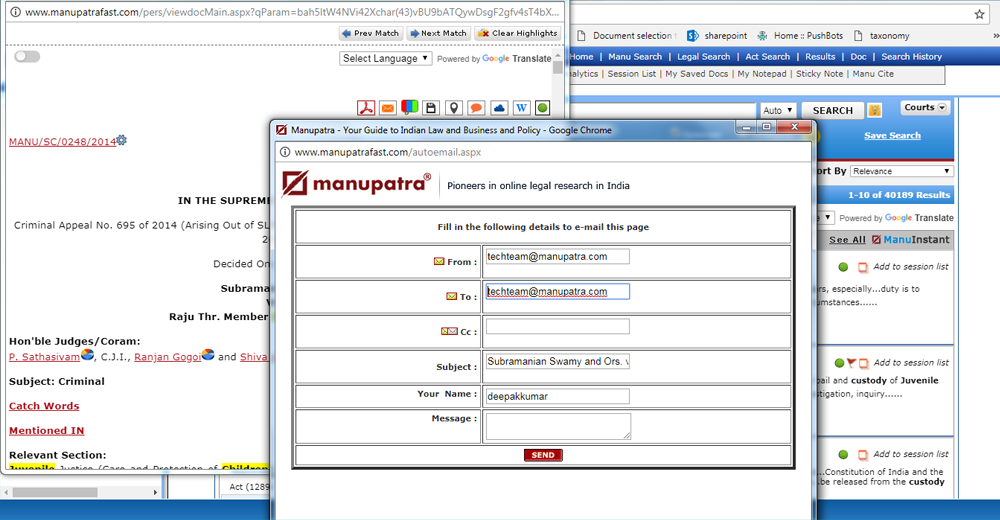The image size is (1000, 520).
Task: Add third result to session list icon
Action: pos(863,455)
